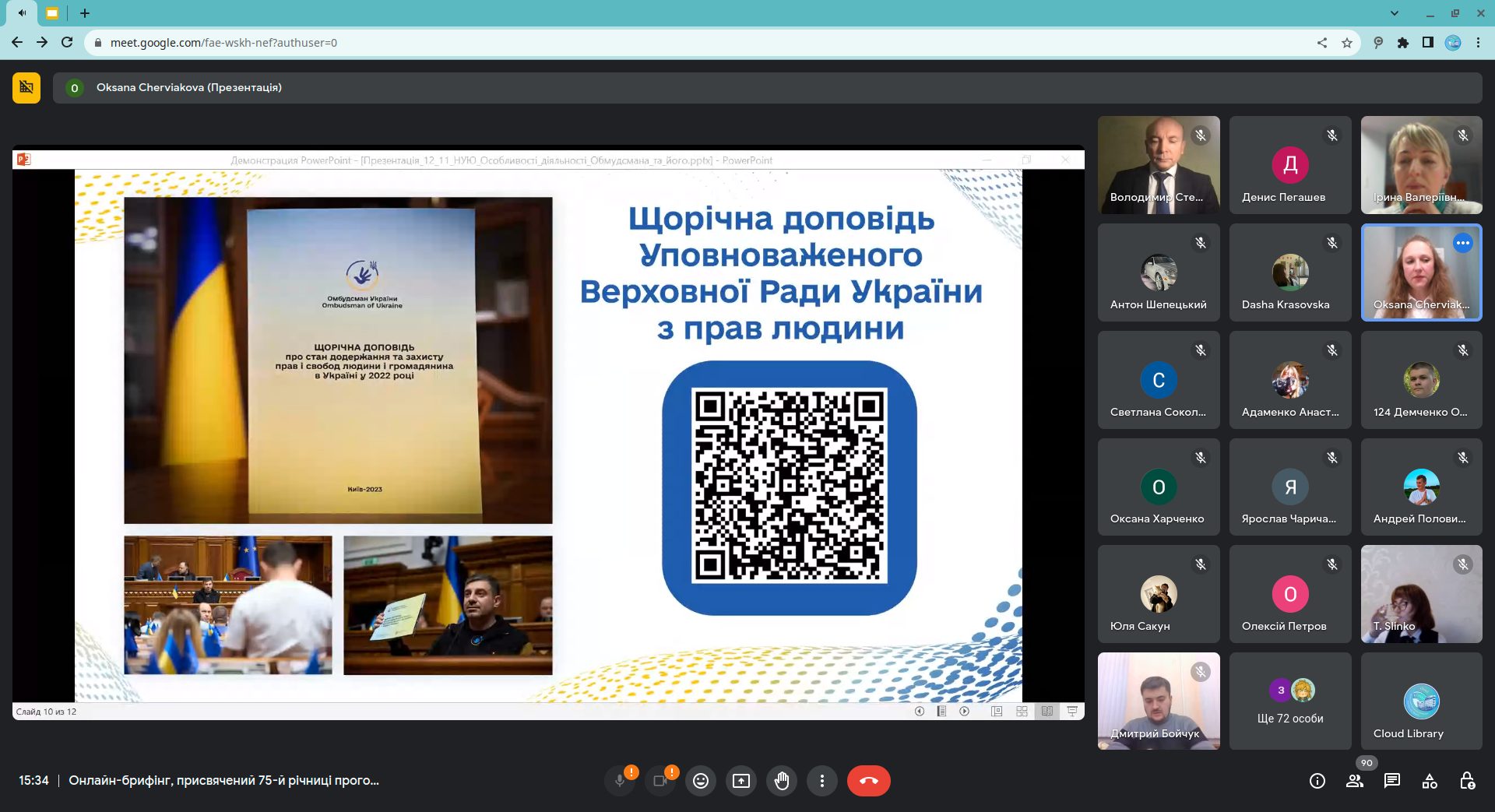Open meeting details info icon
The height and width of the screenshot is (812, 1495).
[1317, 781]
